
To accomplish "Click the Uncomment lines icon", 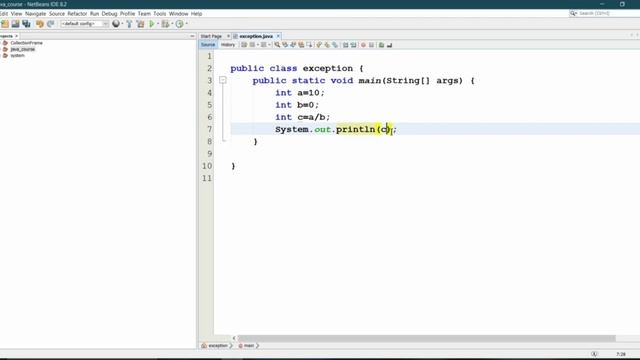I will 389,45.
